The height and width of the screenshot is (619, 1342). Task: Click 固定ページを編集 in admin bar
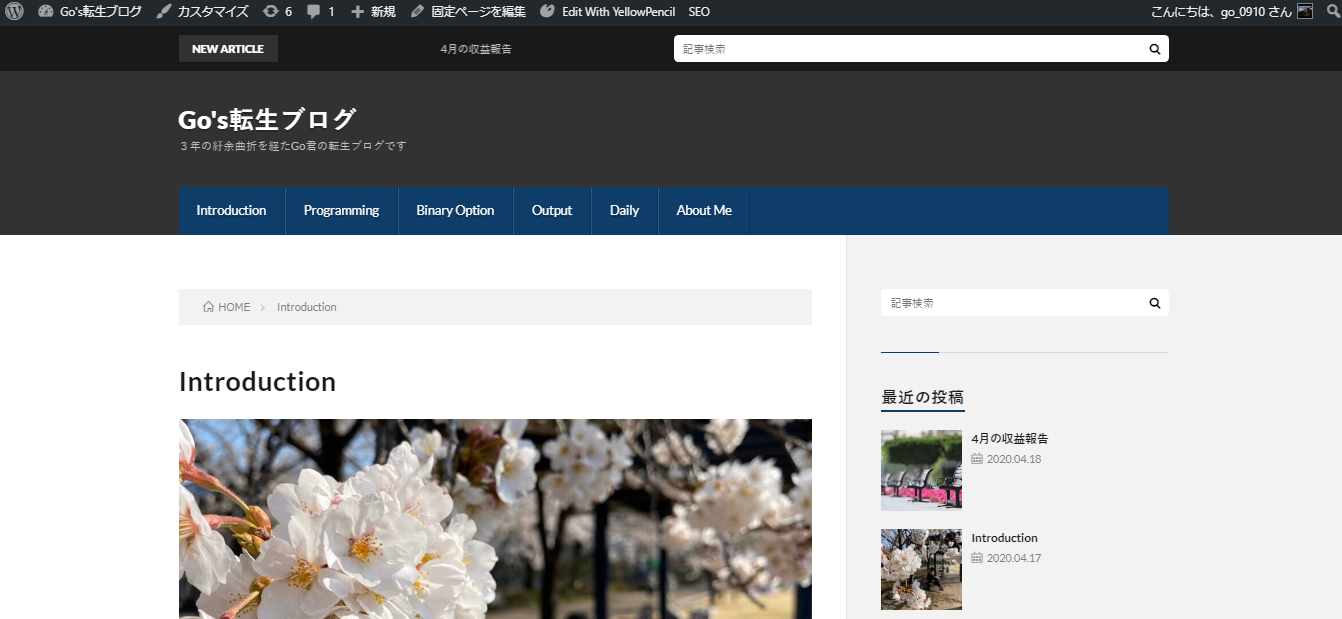pyautogui.click(x=479, y=12)
